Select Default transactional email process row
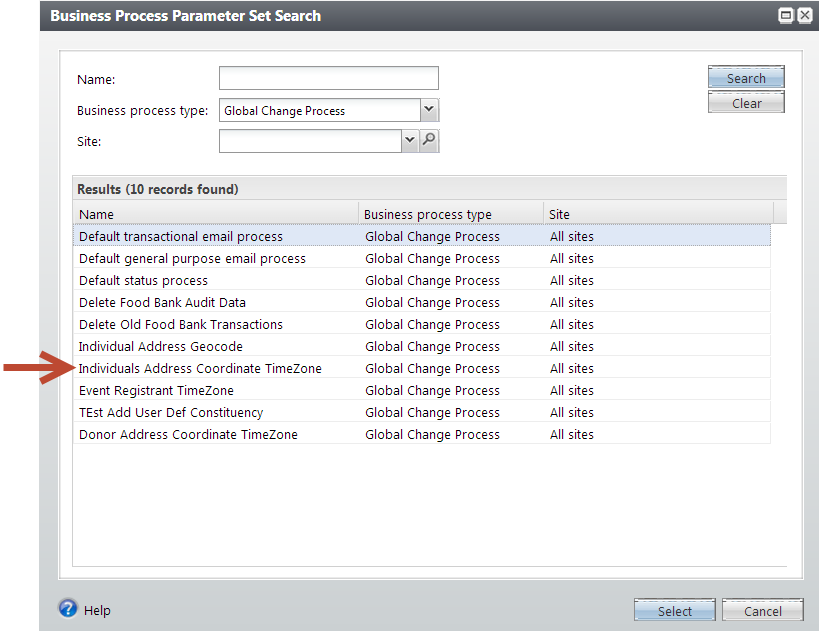The width and height of the screenshot is (819, 631). [181, 237]
